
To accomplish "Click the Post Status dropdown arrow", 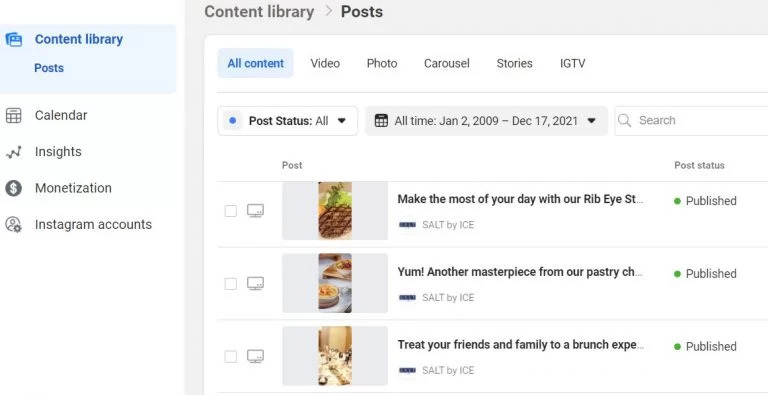I will pos(342,121).
